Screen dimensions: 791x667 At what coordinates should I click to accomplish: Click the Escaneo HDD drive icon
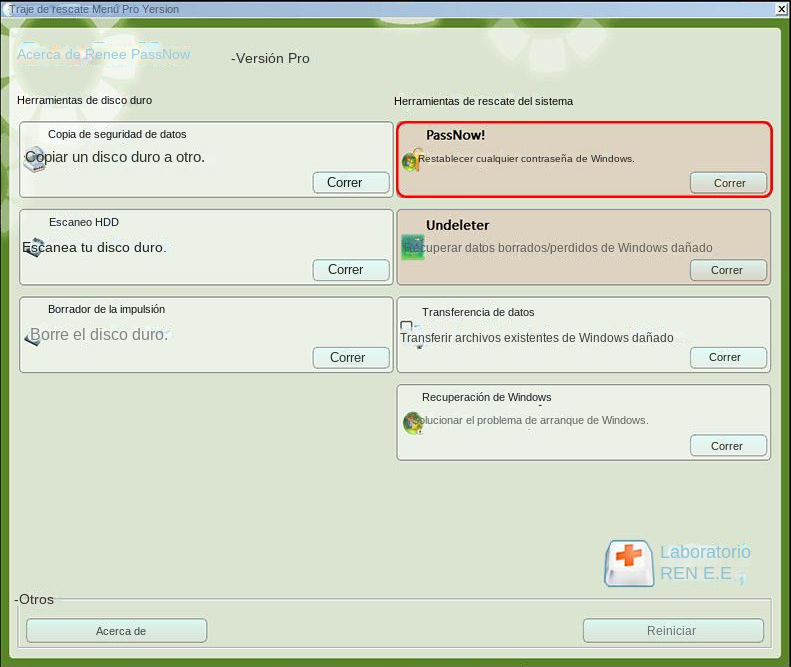point(34,247)
